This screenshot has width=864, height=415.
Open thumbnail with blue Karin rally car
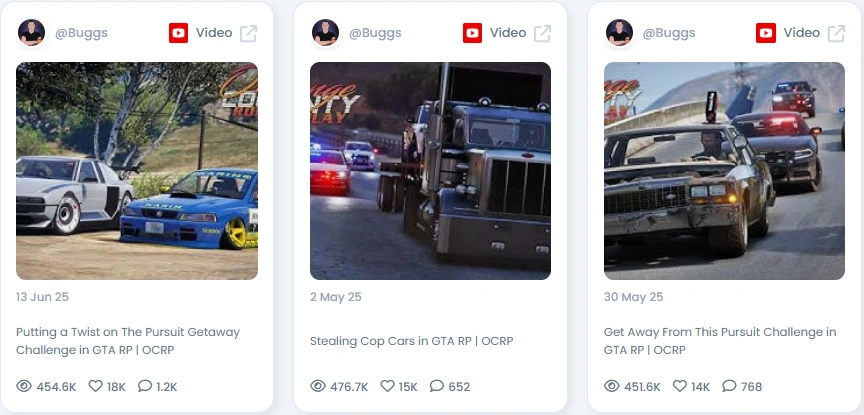coord(137,171)
